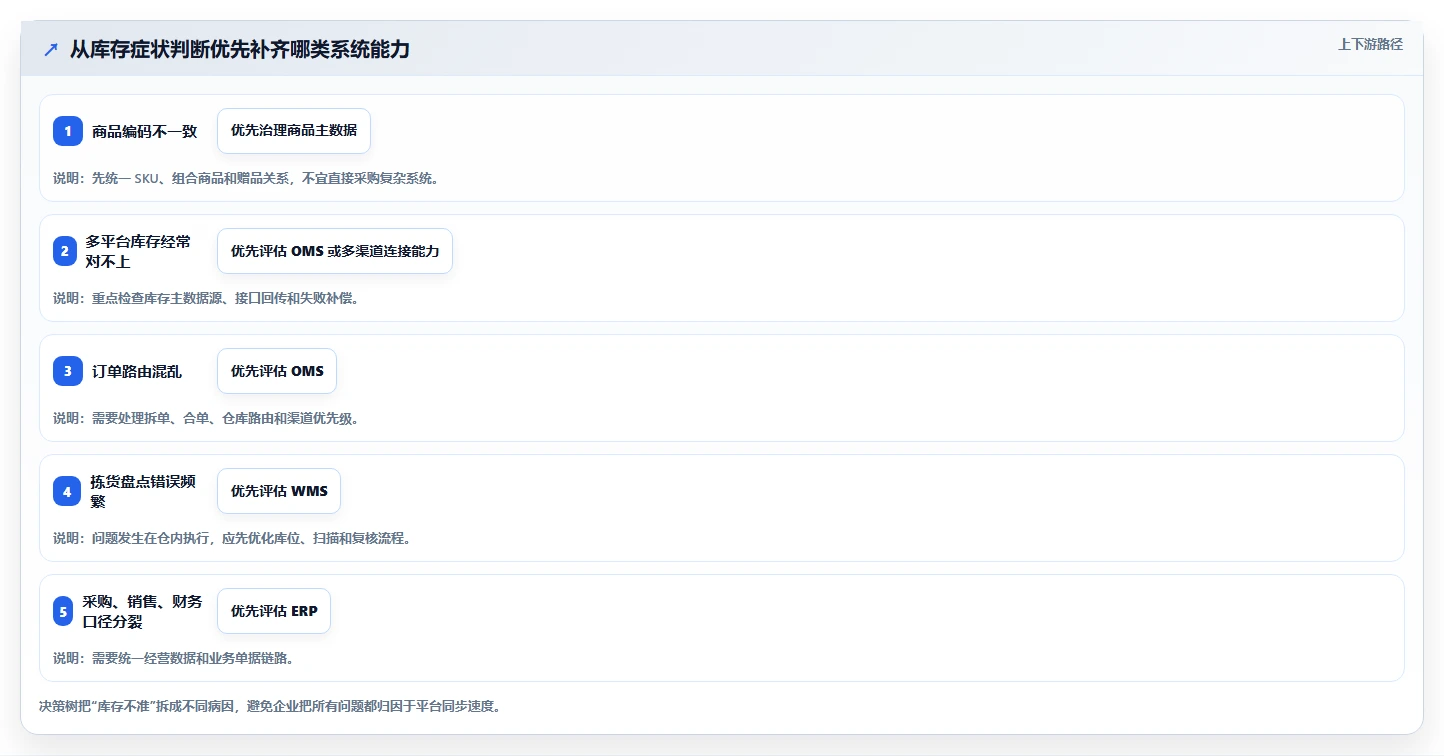Screen dimensions: 1444x756
Task: Click the note 说明：重点检查库存主数据源
Action: click(x=206, y=298)
